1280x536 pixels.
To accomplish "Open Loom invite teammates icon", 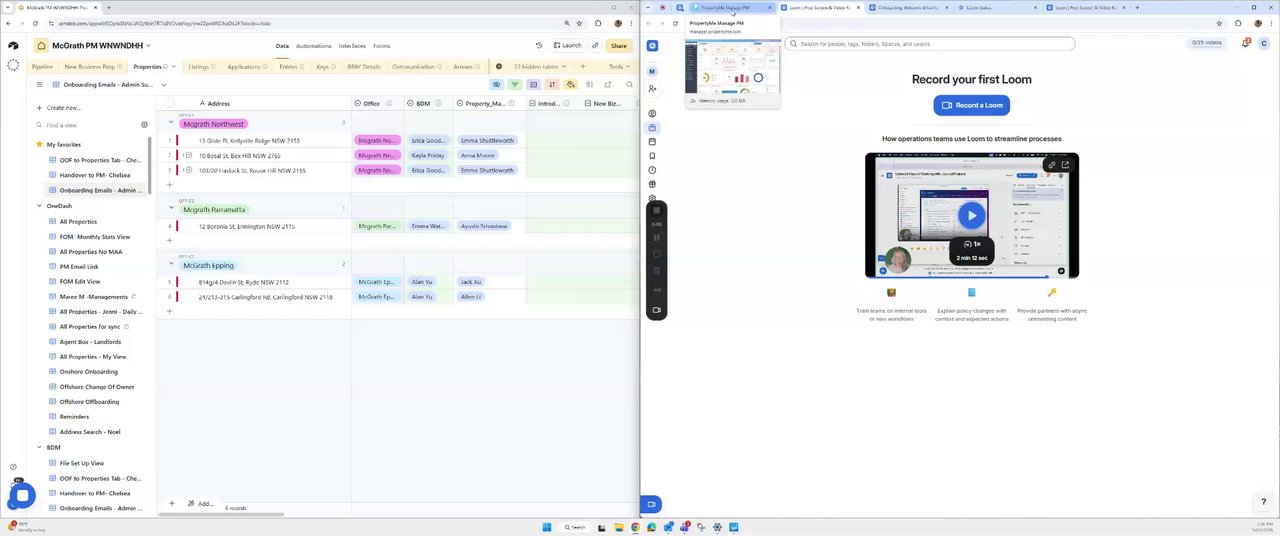I will pos(652,89).
